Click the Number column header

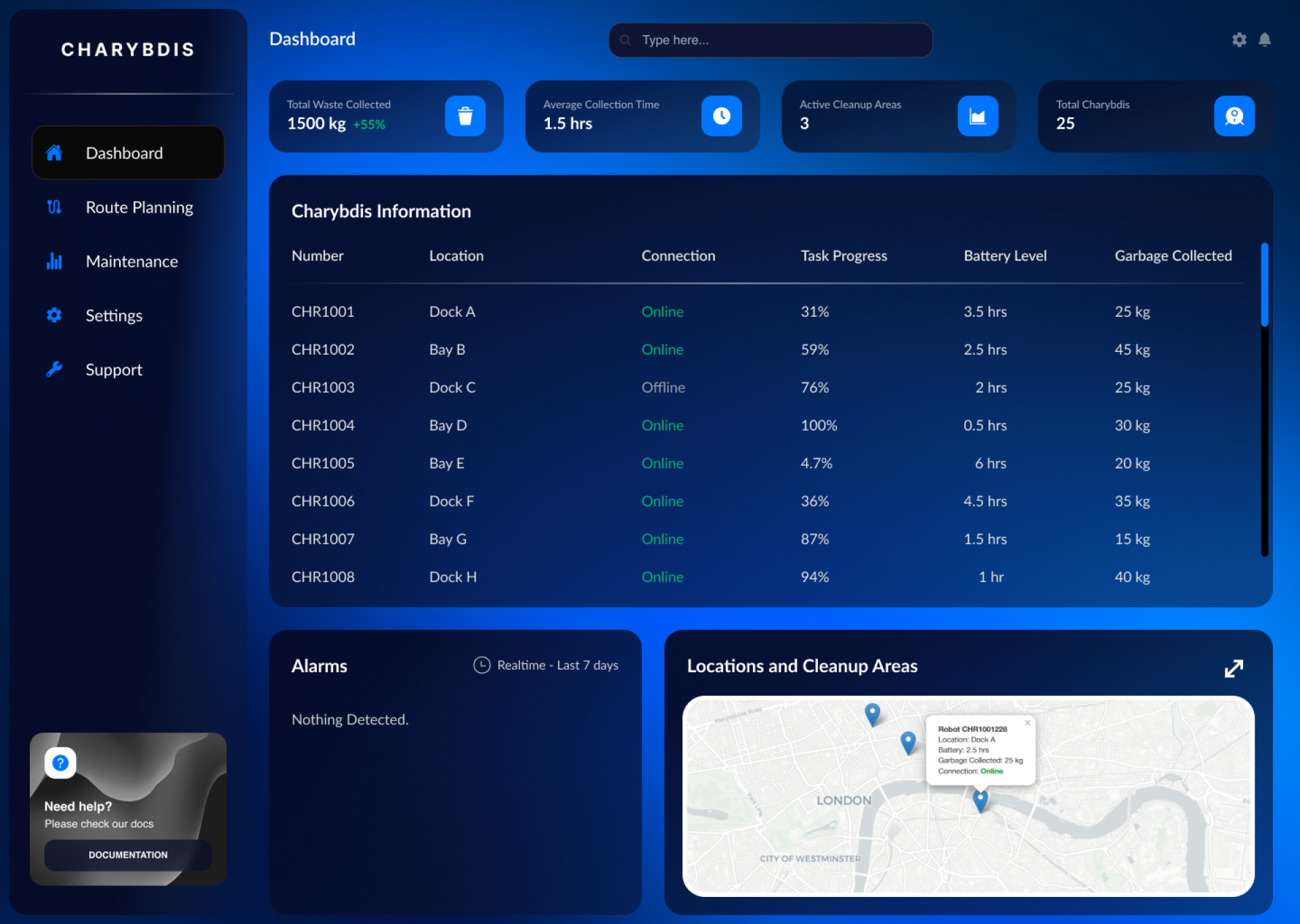(318, 256)
